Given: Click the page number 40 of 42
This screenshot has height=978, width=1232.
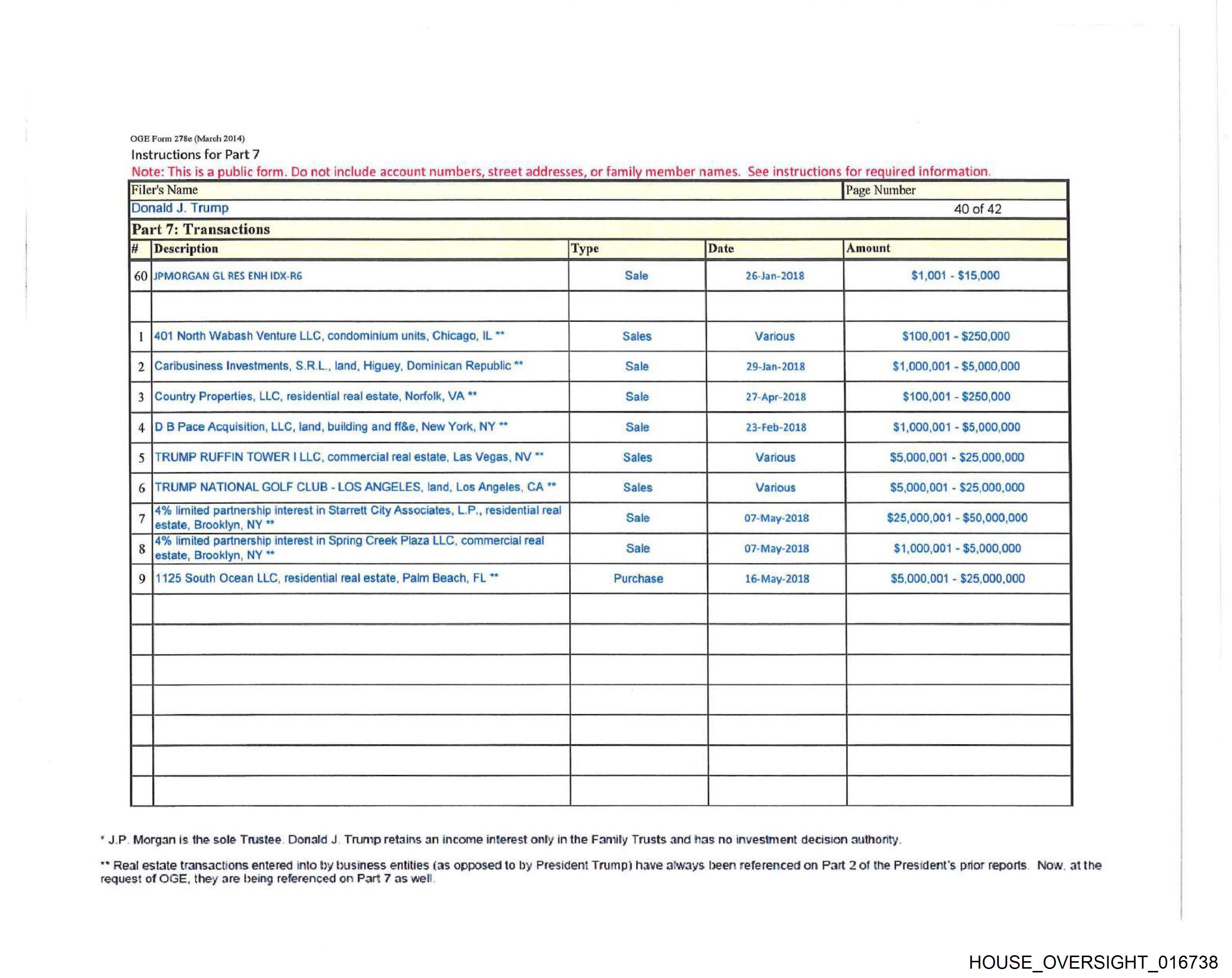Looking at the screenshot, I should (977, 209).
